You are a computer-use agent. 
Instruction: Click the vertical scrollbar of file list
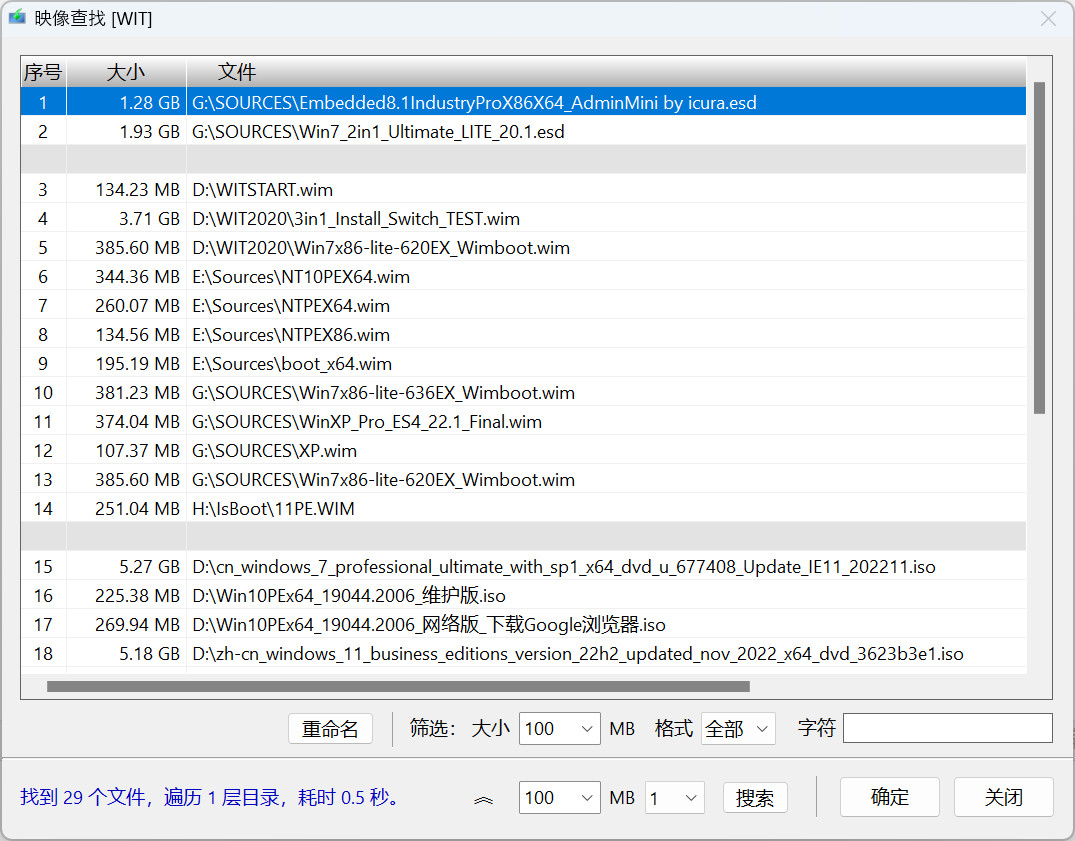[1039, 247]
